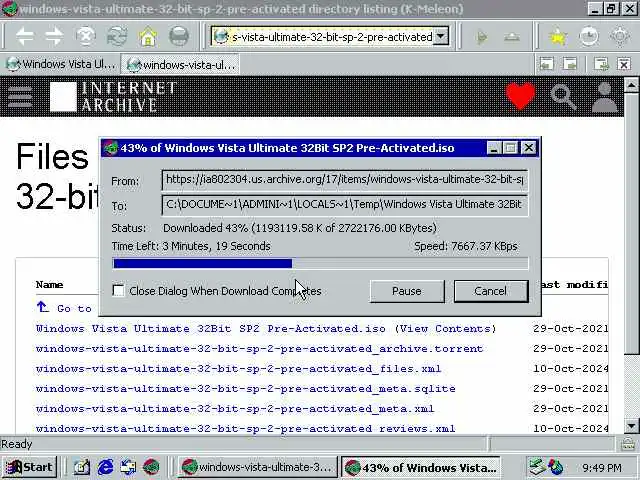Click the 'Name' column header
Viewport: 640px width, 480px height.
pyautogui.click(x=49, y=284)
